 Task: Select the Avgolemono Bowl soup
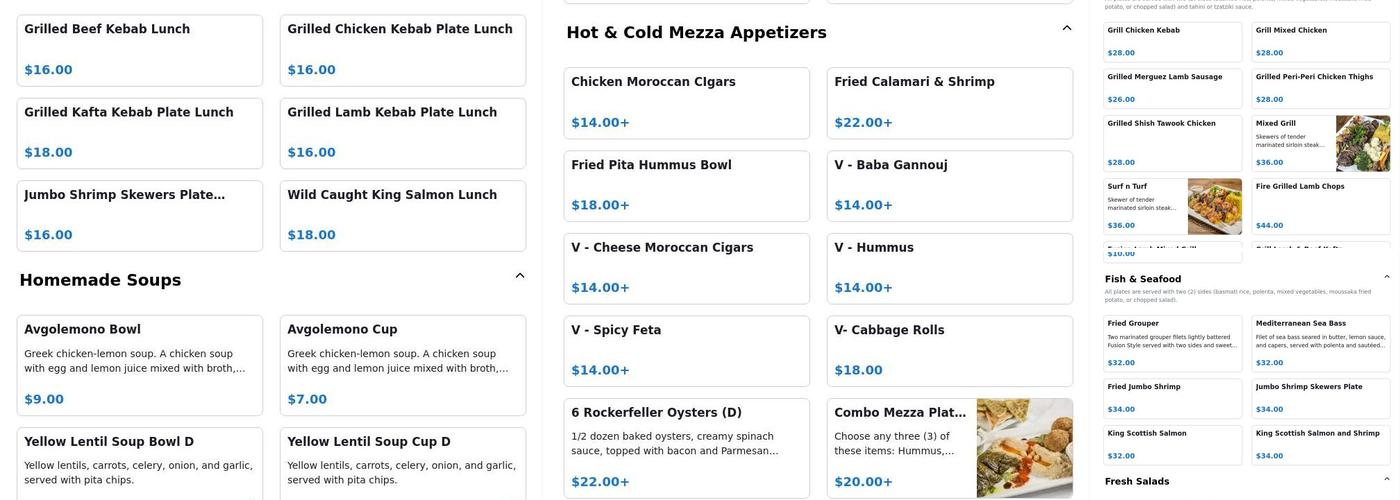[140, 365]
